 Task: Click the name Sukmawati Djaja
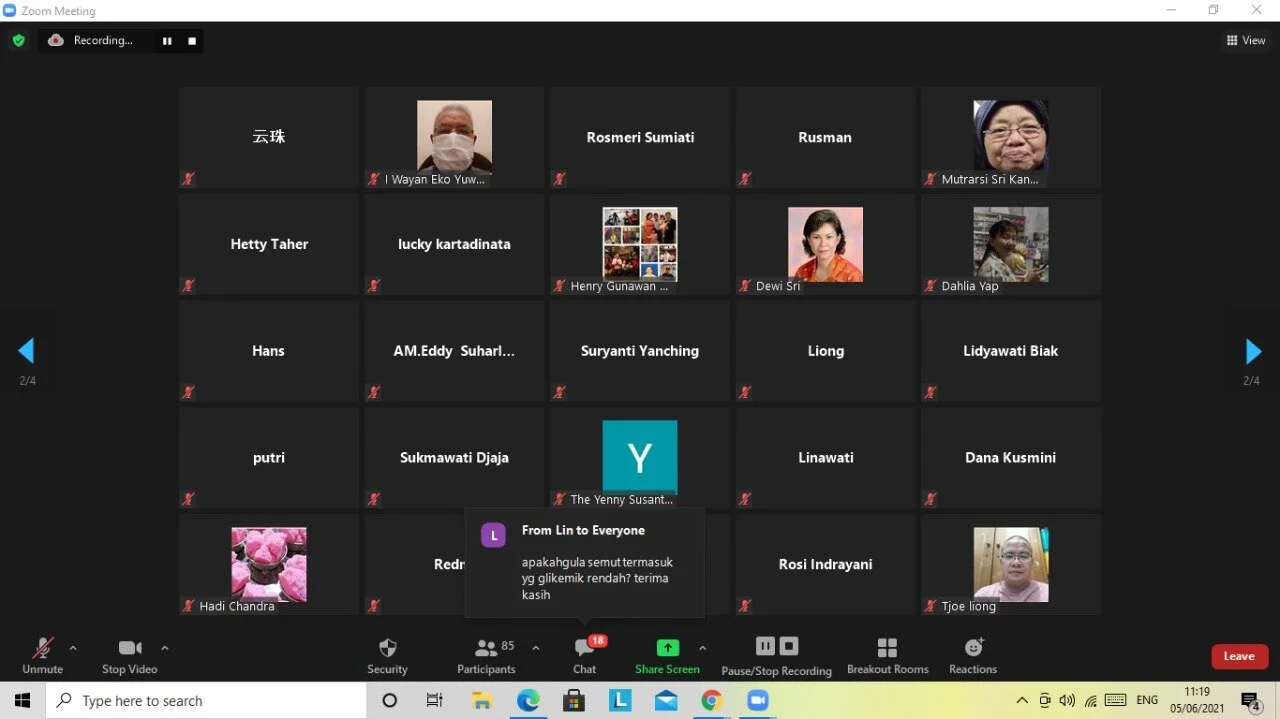454,458
